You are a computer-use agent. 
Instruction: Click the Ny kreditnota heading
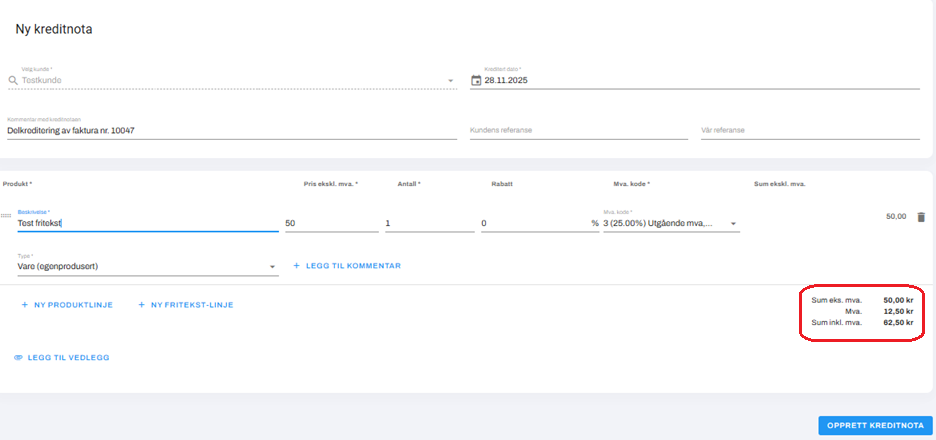[54, 29]
